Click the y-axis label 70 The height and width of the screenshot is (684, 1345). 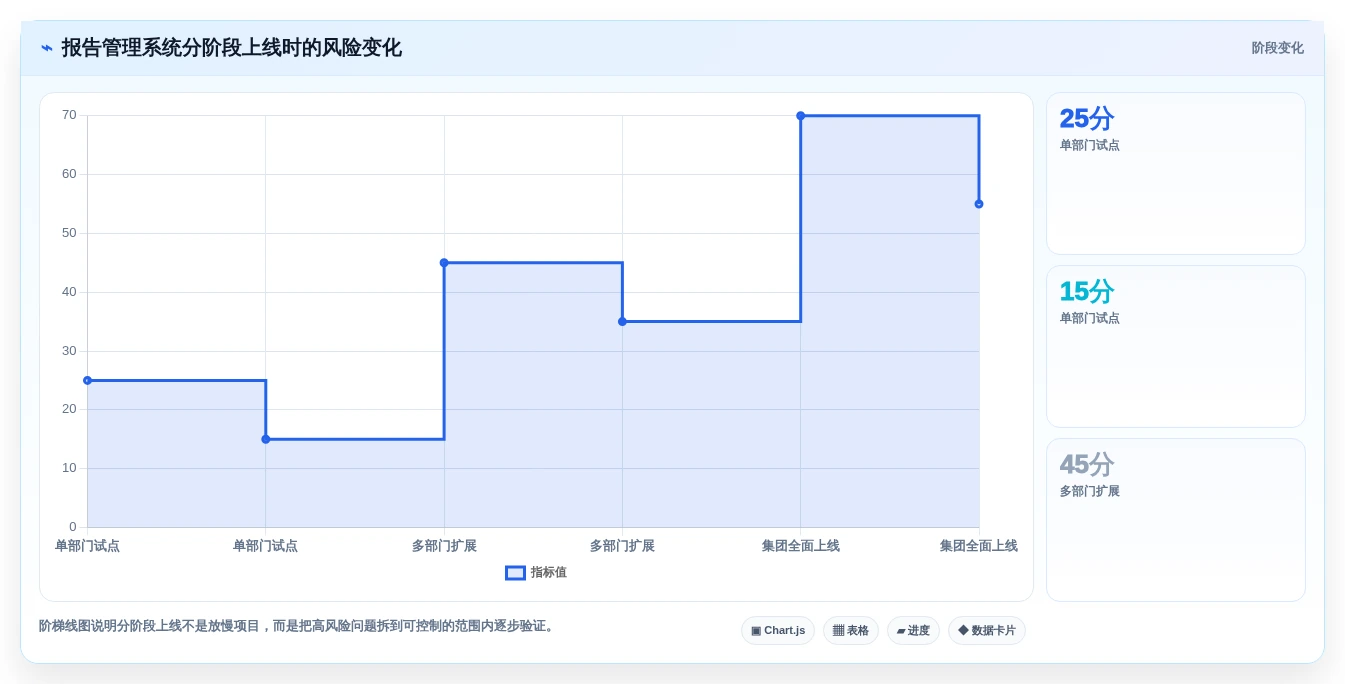69,115
